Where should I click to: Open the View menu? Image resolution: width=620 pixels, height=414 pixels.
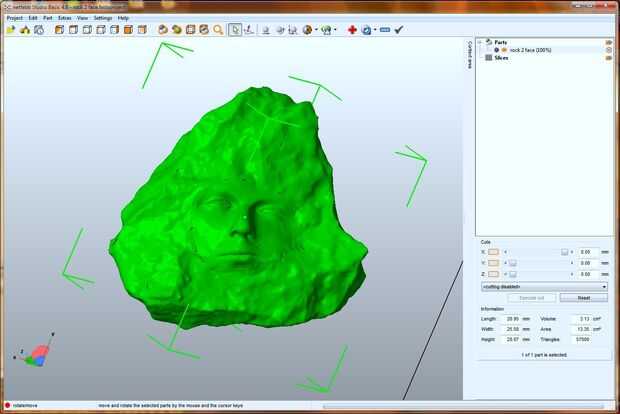pos(82,18)
